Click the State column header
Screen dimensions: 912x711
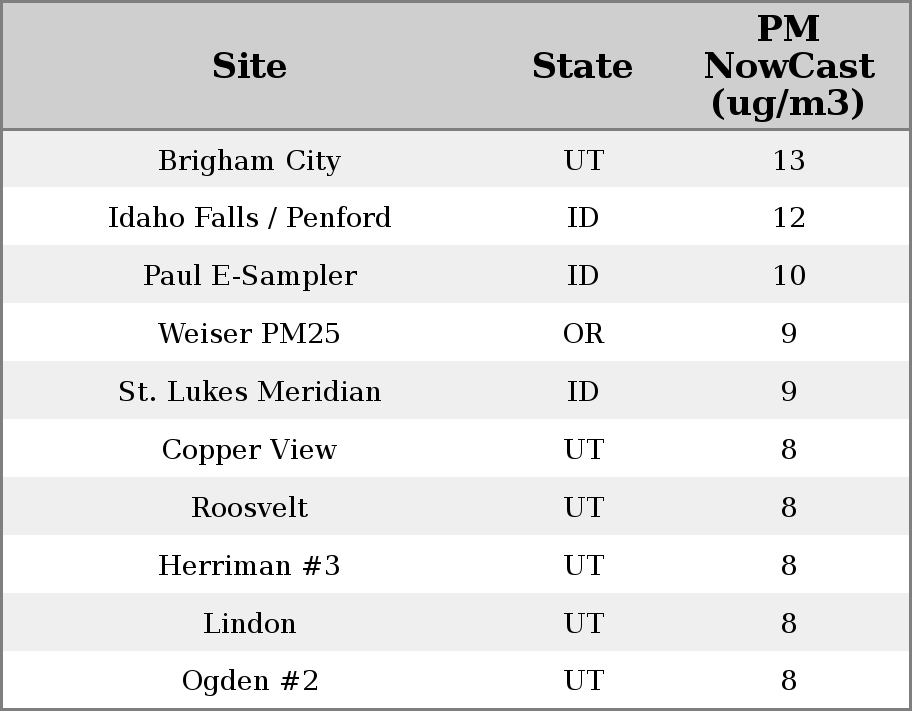(582, 66)
